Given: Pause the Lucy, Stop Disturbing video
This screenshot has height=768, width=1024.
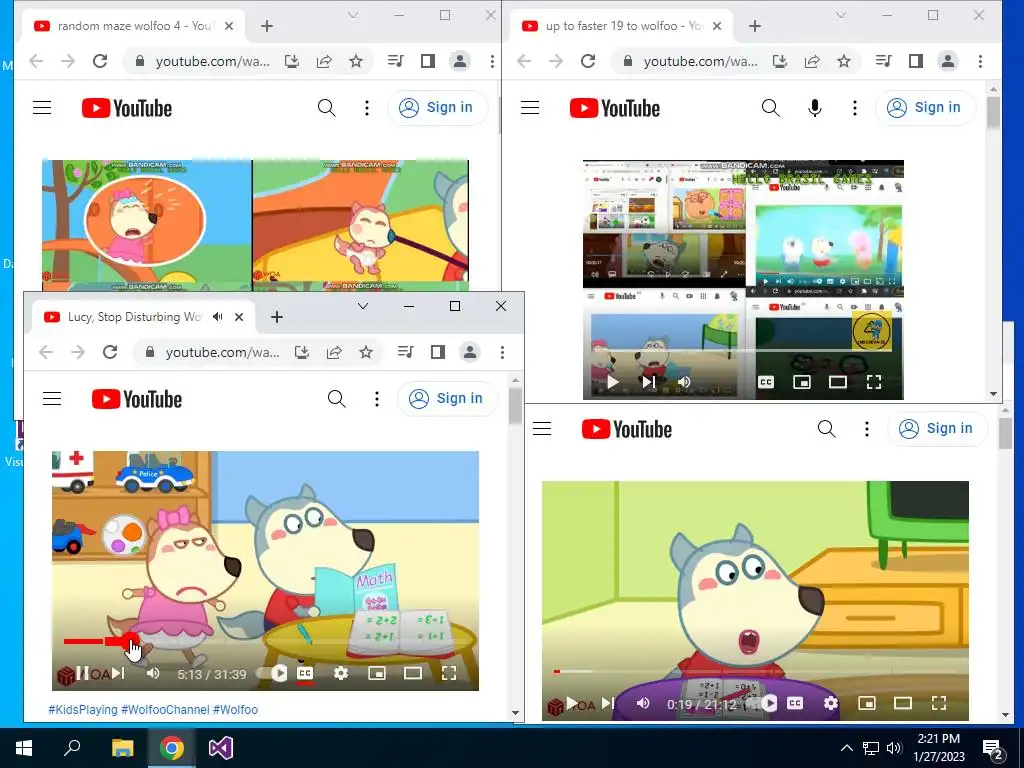Looking at the screenshot, I should coord(83,673).
